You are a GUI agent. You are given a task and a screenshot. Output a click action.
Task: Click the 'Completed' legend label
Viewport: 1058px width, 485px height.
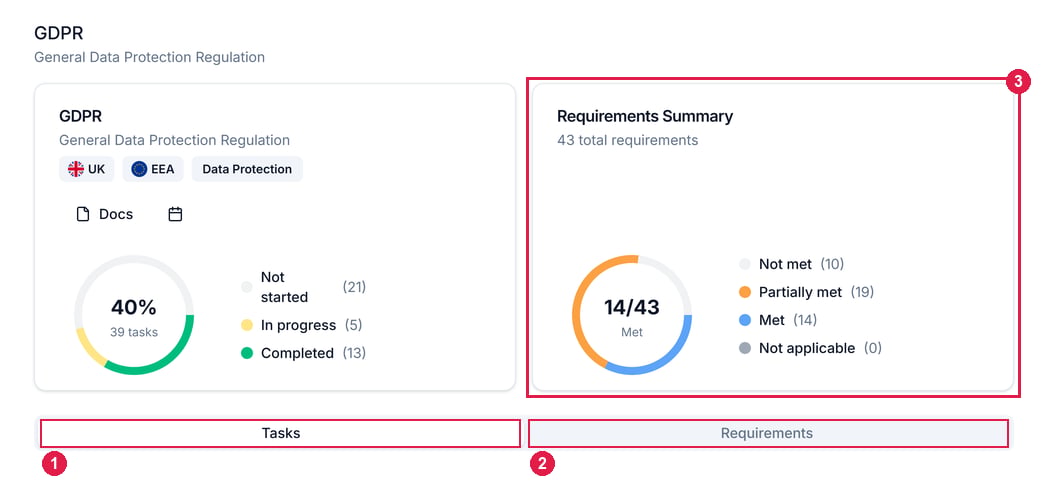pos(297,353)
